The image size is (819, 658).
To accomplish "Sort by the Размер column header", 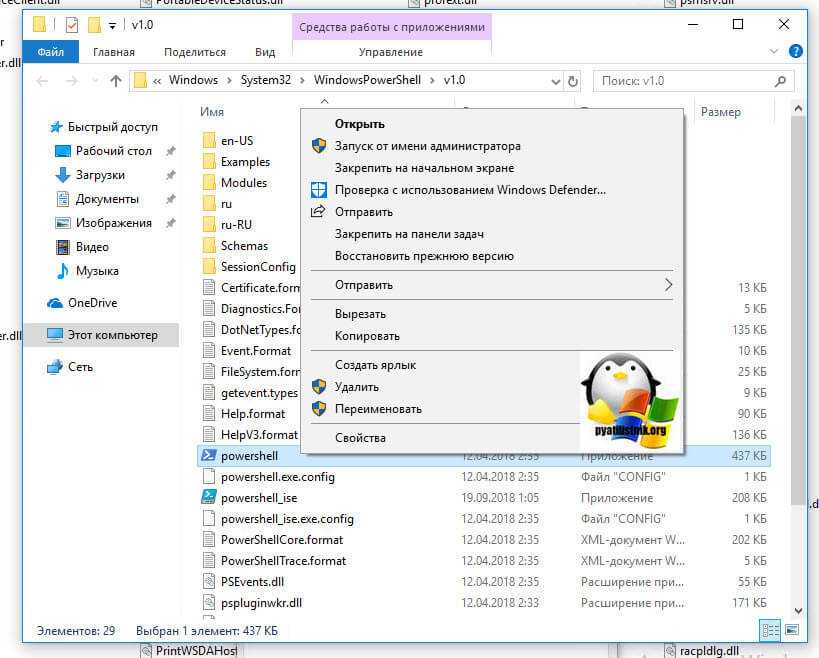I will coord(720,112).
